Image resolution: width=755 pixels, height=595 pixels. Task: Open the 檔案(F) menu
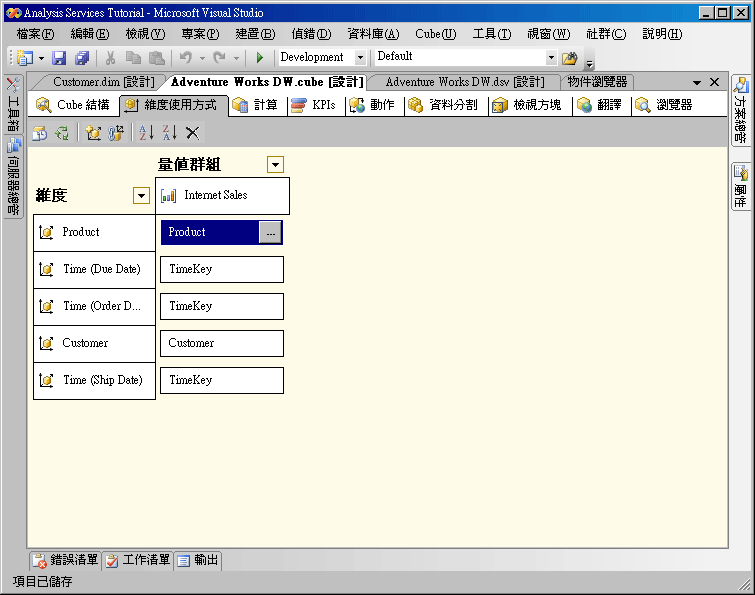tap(35, 34)
